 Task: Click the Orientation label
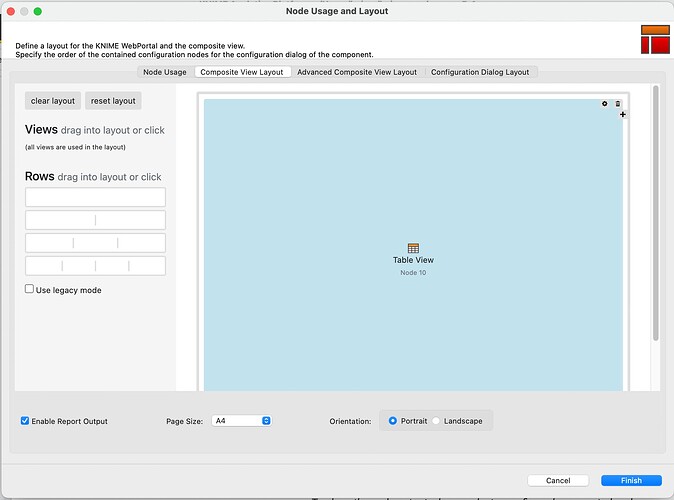pyautogui.click(x=350, y=421)
